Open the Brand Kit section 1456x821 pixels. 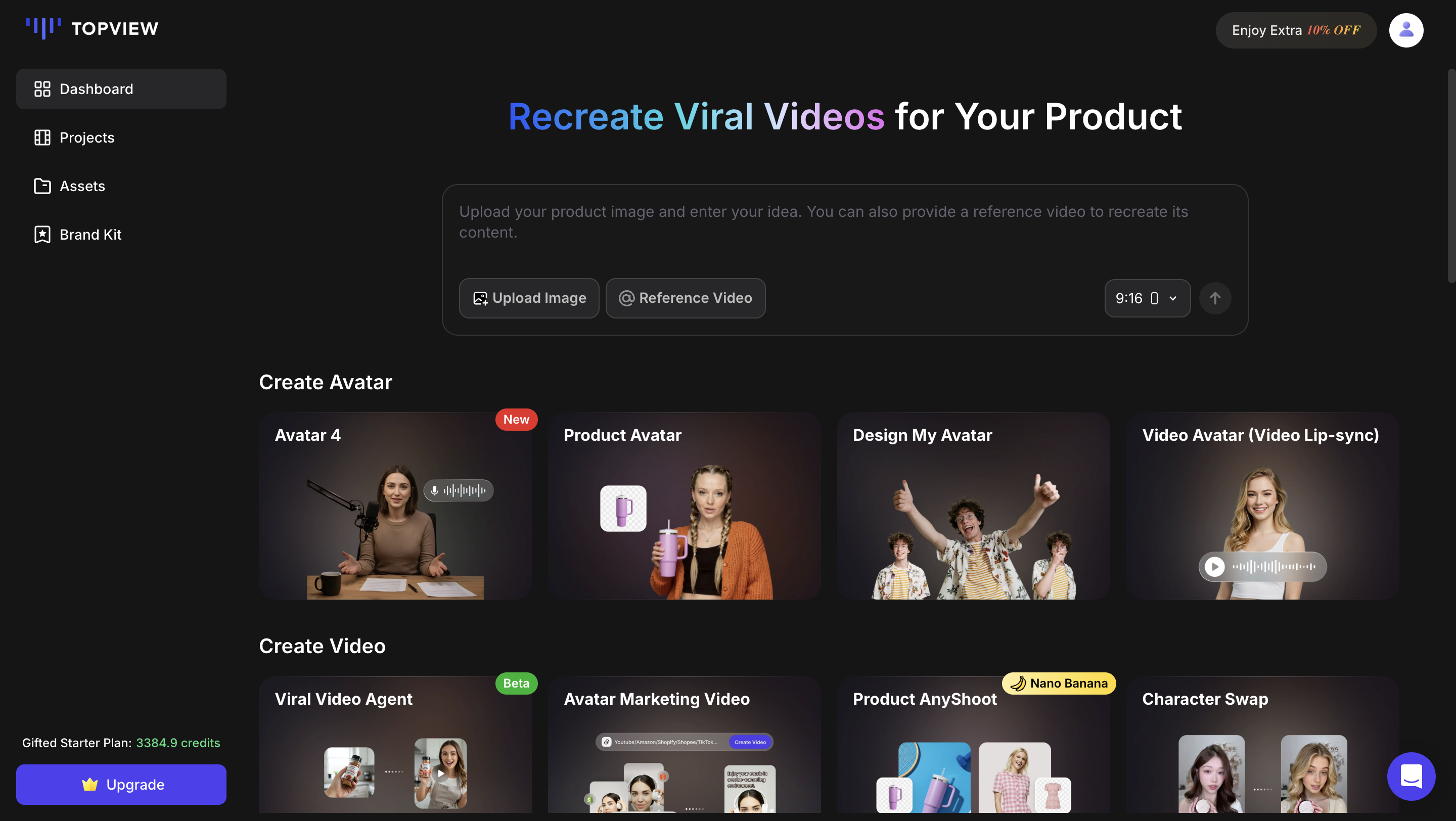tap(42, 234)
